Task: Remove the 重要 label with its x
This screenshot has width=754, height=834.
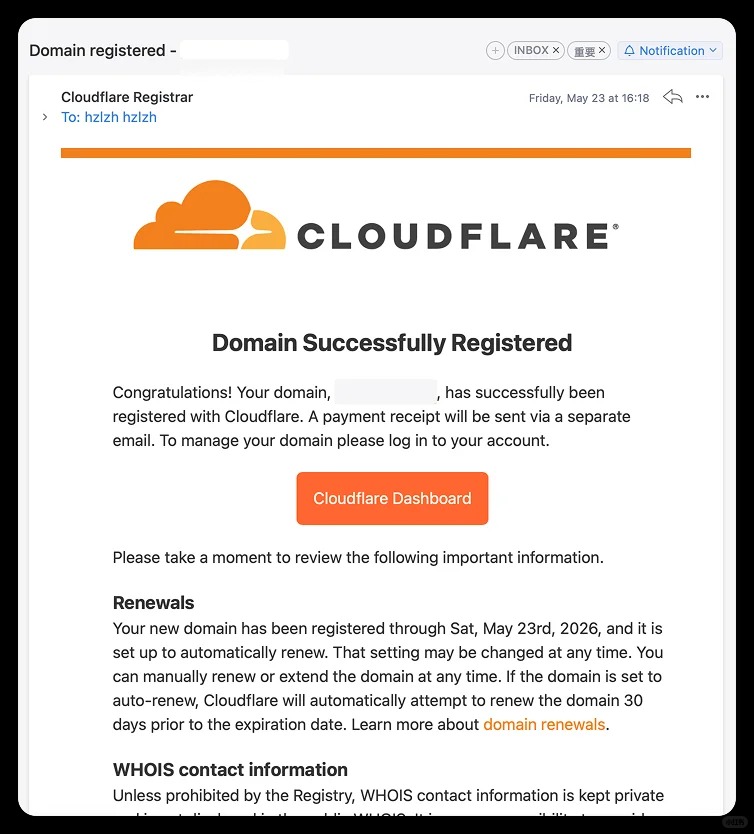Action: coord(602,50)
